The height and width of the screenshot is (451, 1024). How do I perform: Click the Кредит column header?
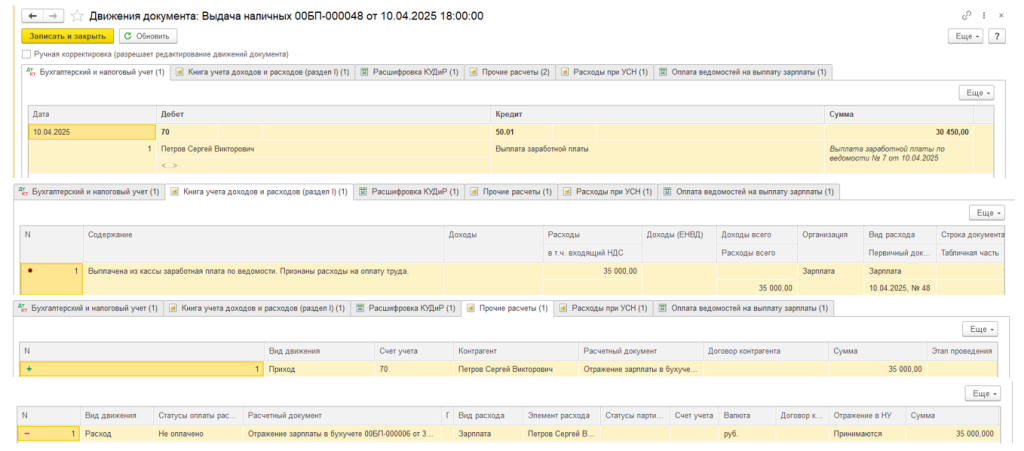click(x=658, y=114)
